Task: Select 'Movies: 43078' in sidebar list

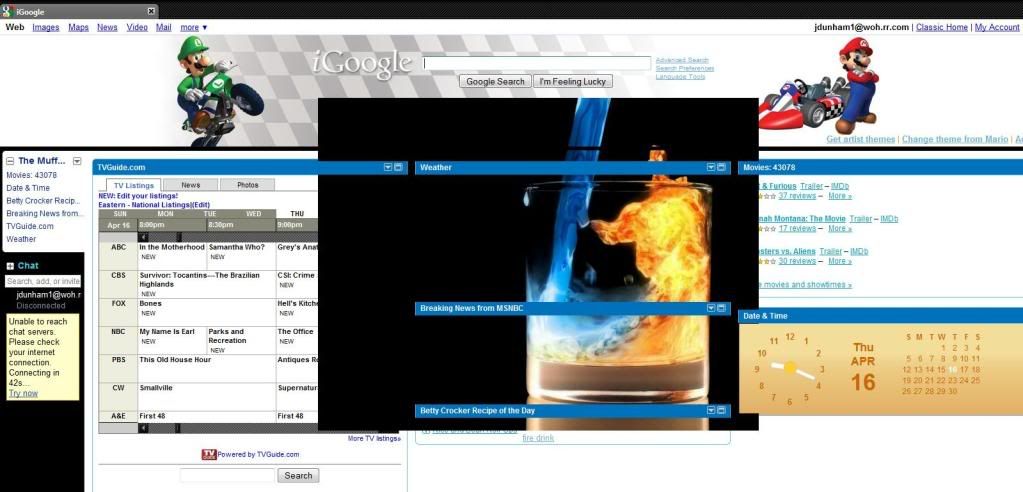Action: (31, 175)
